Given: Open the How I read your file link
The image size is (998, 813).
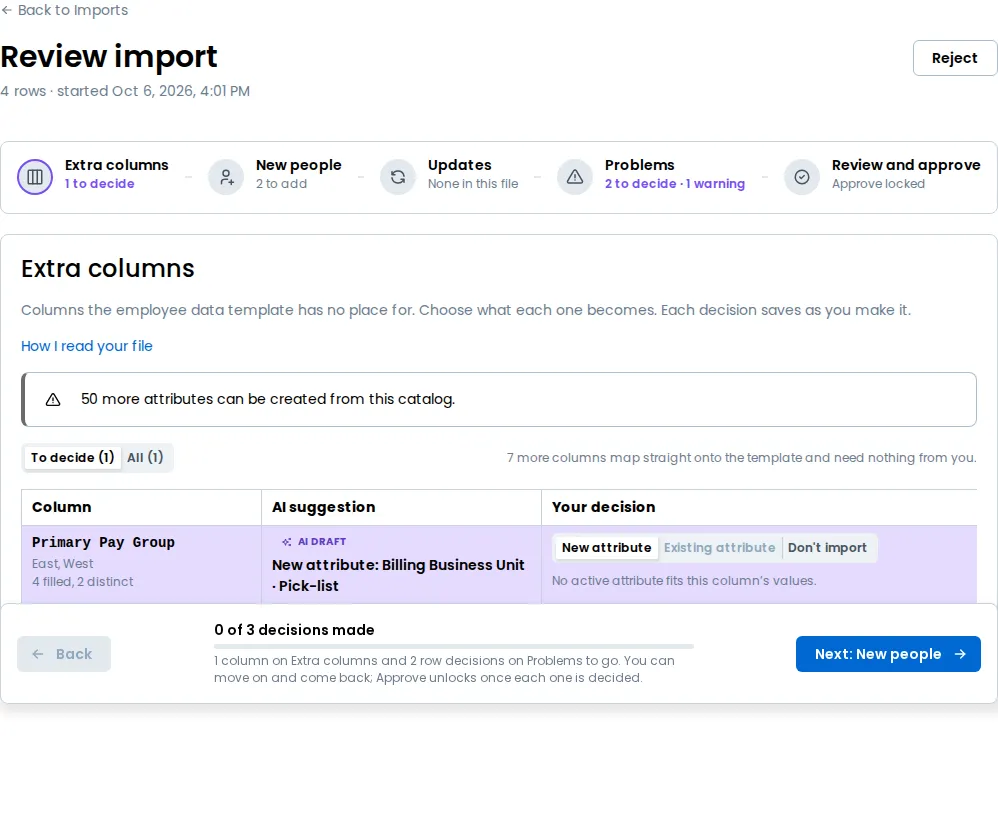Looking at the screenshot, I should [87, 346].
